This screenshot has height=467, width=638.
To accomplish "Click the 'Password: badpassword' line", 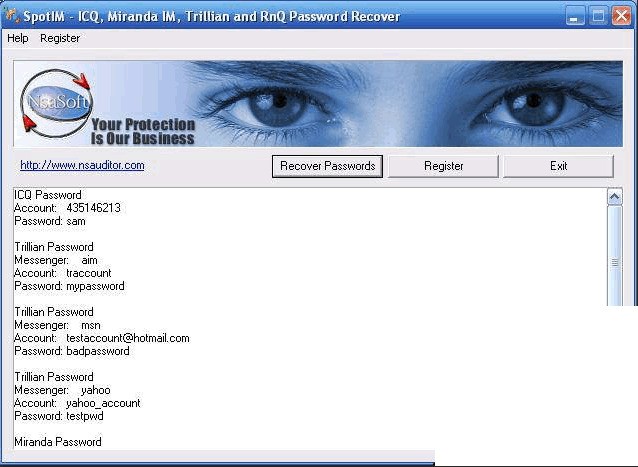I will (x=72, y=351).
